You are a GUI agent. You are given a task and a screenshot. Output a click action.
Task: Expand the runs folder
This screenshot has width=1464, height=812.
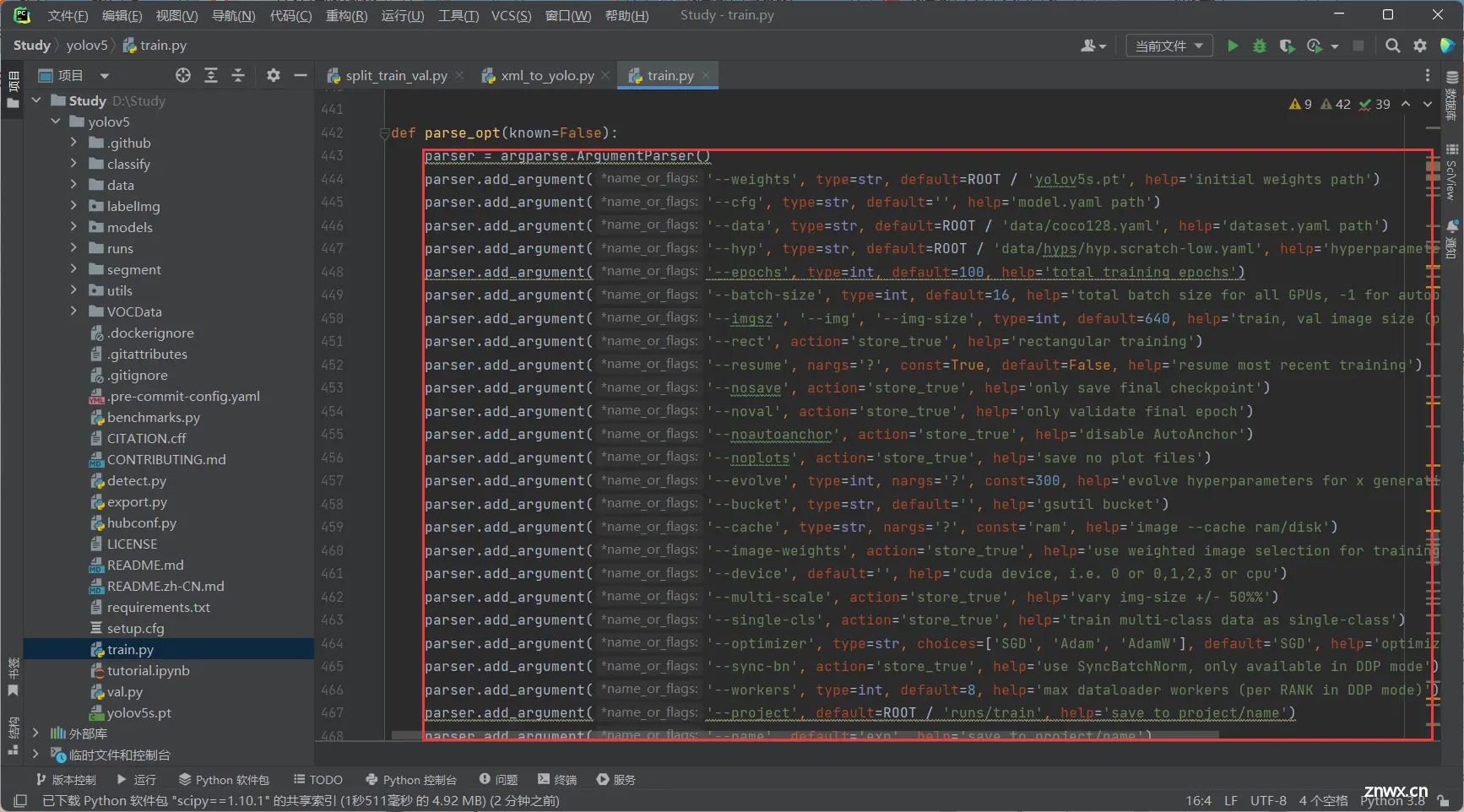[x=73, y=248]
